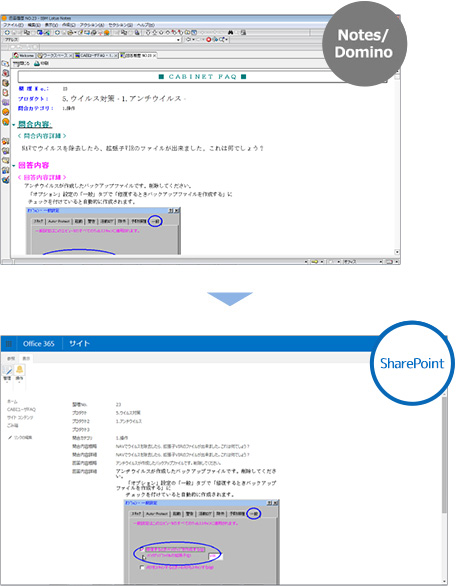Click the circled 一般 tab in Notes screenshot
Viewport: 456px width, 586px height.
(x=155, y=221)
